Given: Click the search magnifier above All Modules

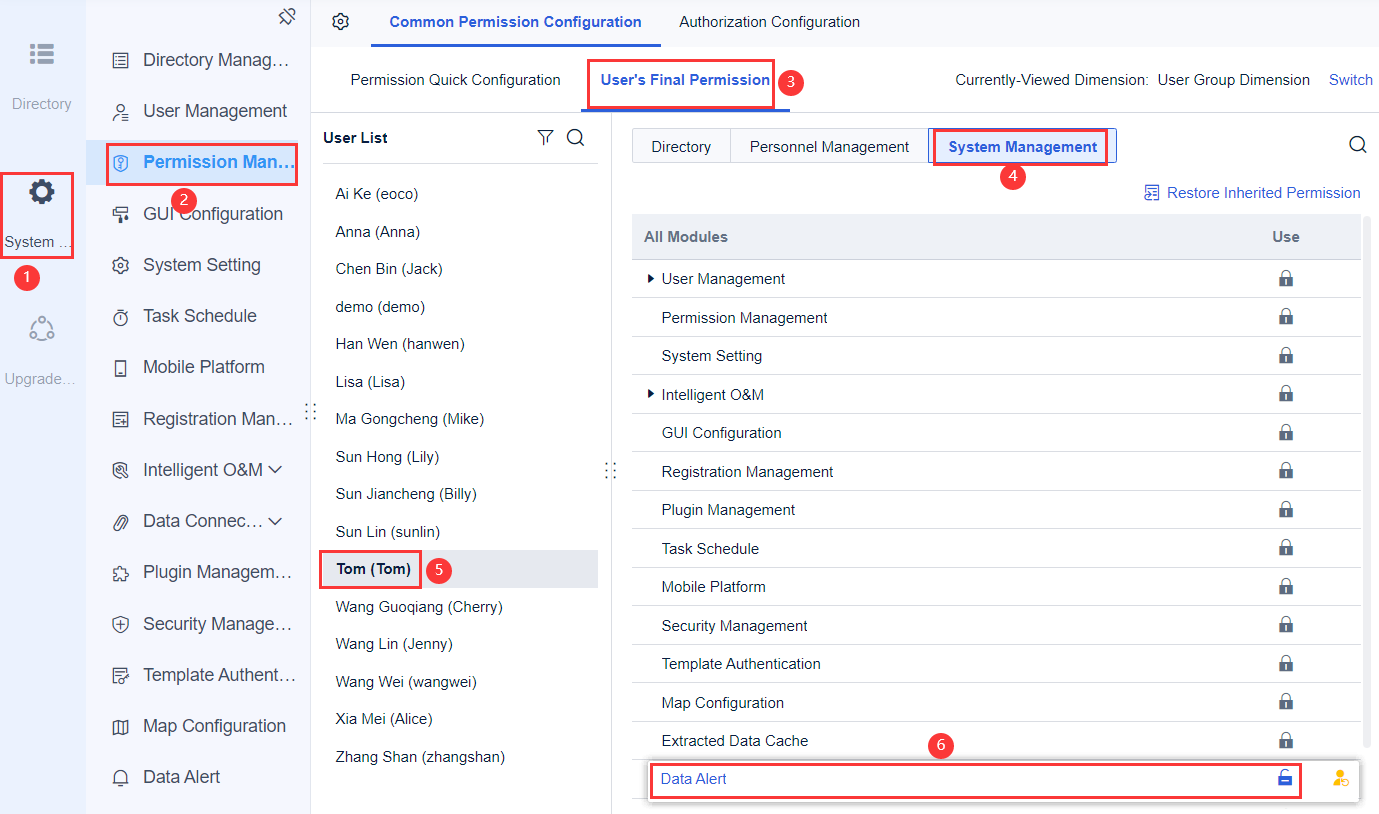Looking at the screenshot, I should (x=1358, y=144).
